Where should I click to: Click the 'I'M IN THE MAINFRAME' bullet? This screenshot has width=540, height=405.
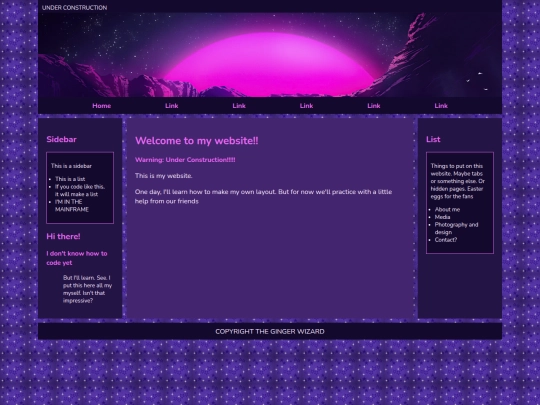point(72,206)
